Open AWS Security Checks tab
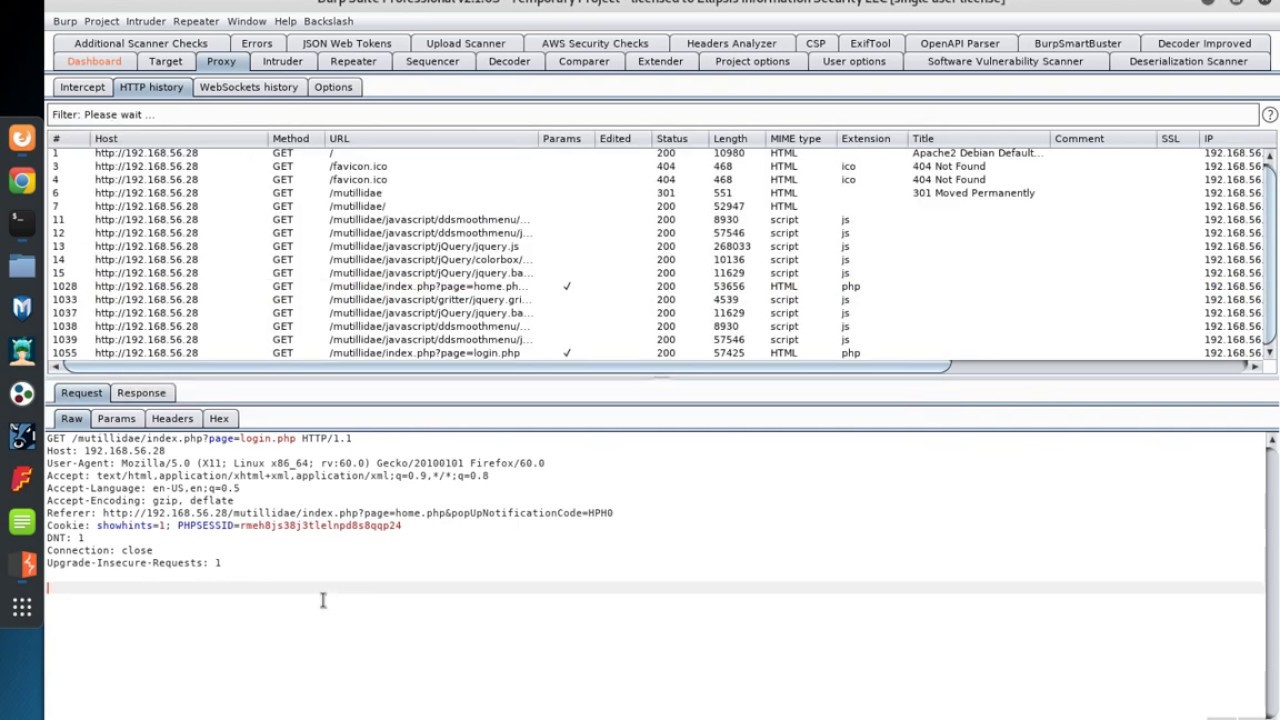Viewport: 1280px width, 720px height. (x=595, y=44)
